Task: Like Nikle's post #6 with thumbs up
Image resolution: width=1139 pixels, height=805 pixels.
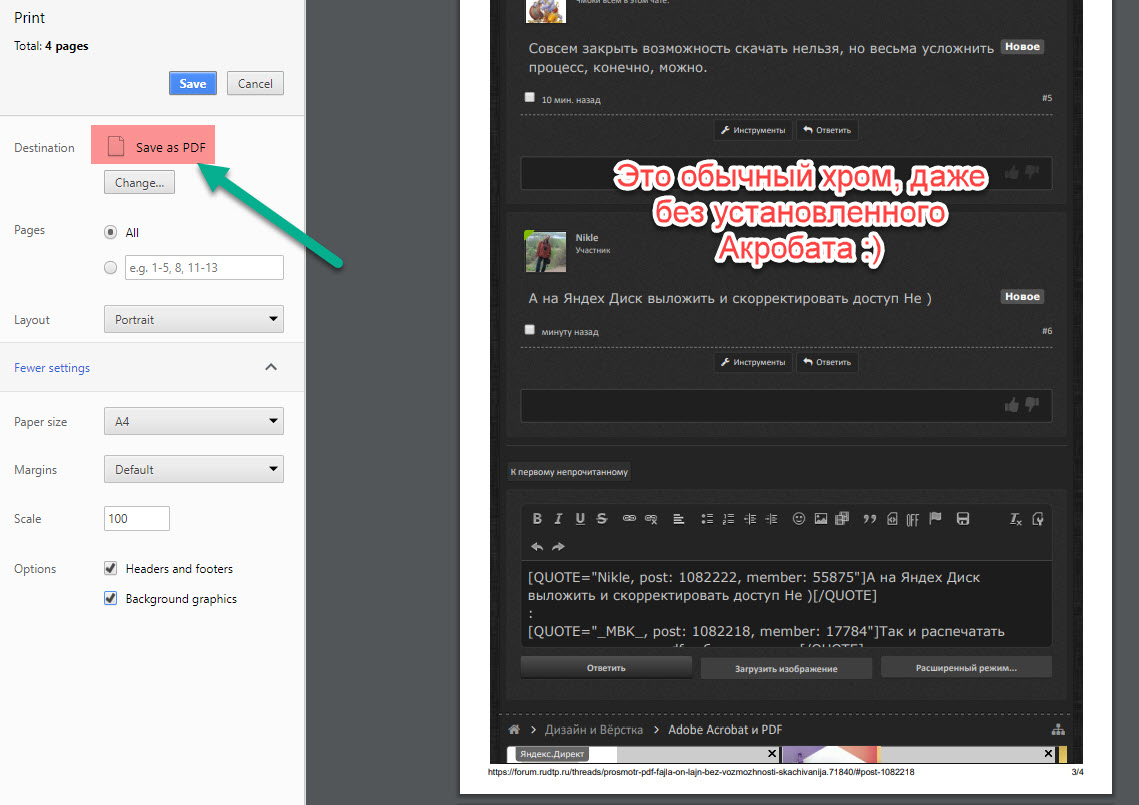Action: (x=1012, y=405)
